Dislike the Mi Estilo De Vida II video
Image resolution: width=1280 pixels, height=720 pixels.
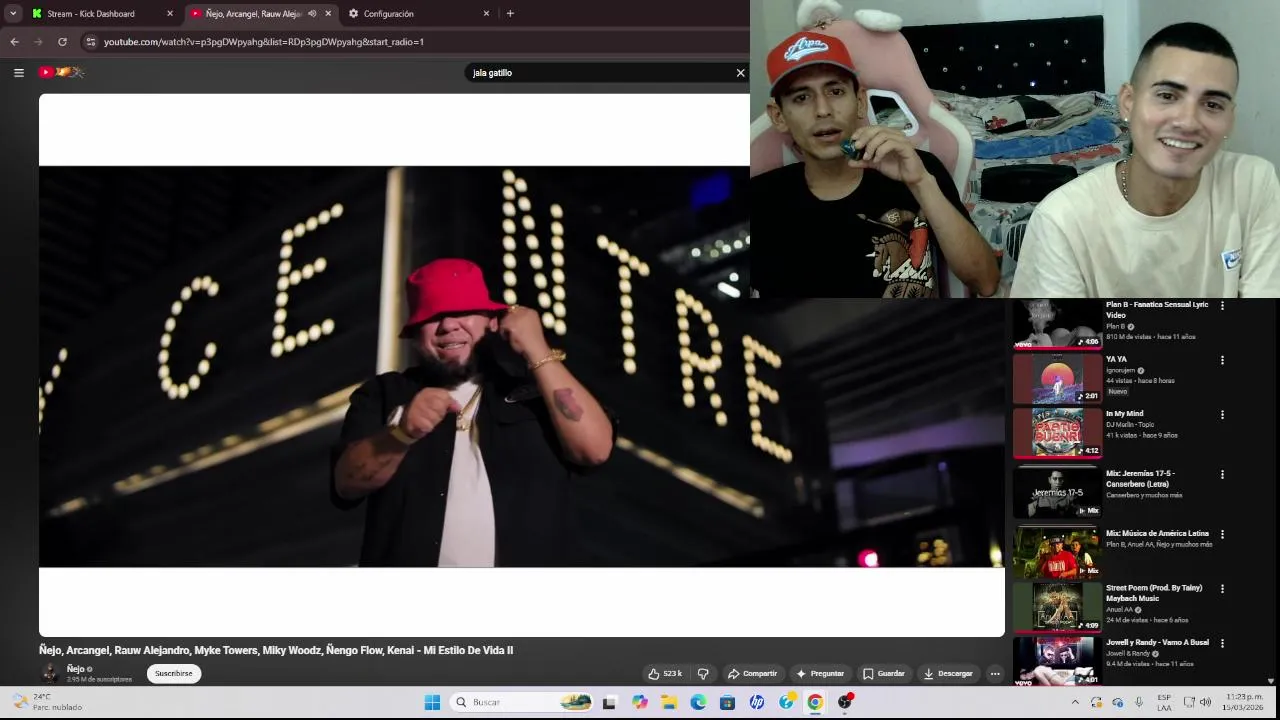(703, 673)
